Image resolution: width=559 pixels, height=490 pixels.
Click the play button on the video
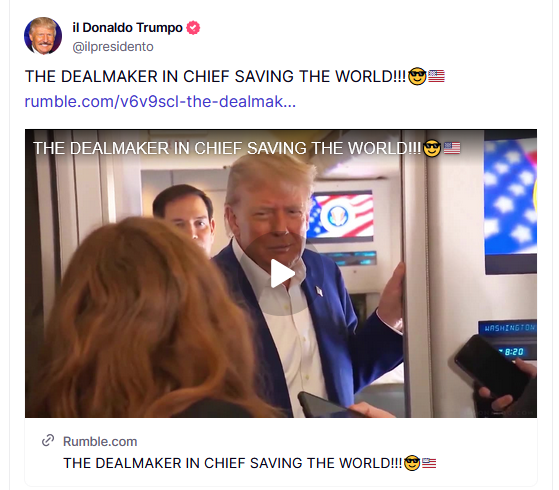(281, 274)
